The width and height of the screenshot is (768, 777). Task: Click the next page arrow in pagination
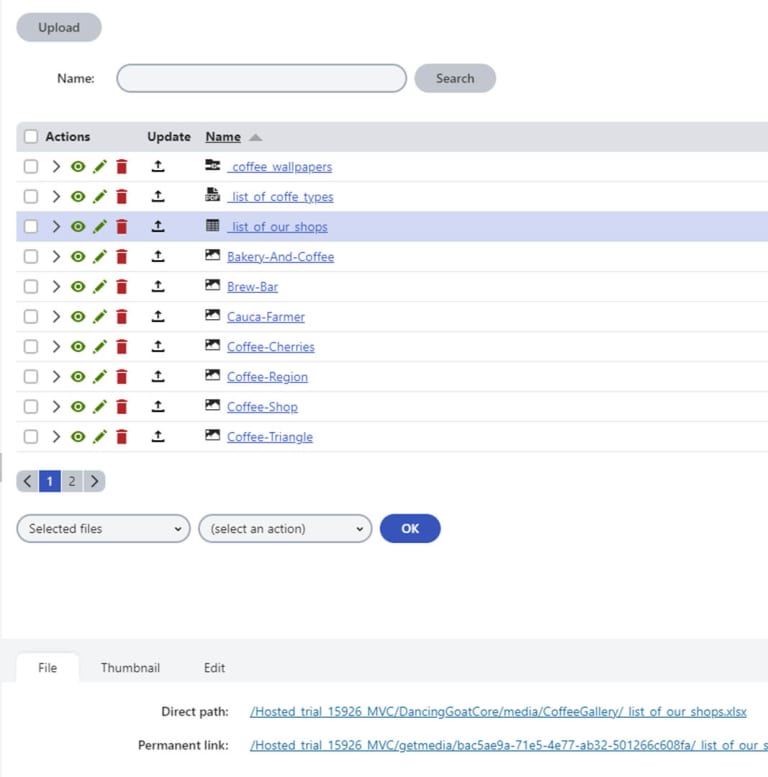[94, 481]
